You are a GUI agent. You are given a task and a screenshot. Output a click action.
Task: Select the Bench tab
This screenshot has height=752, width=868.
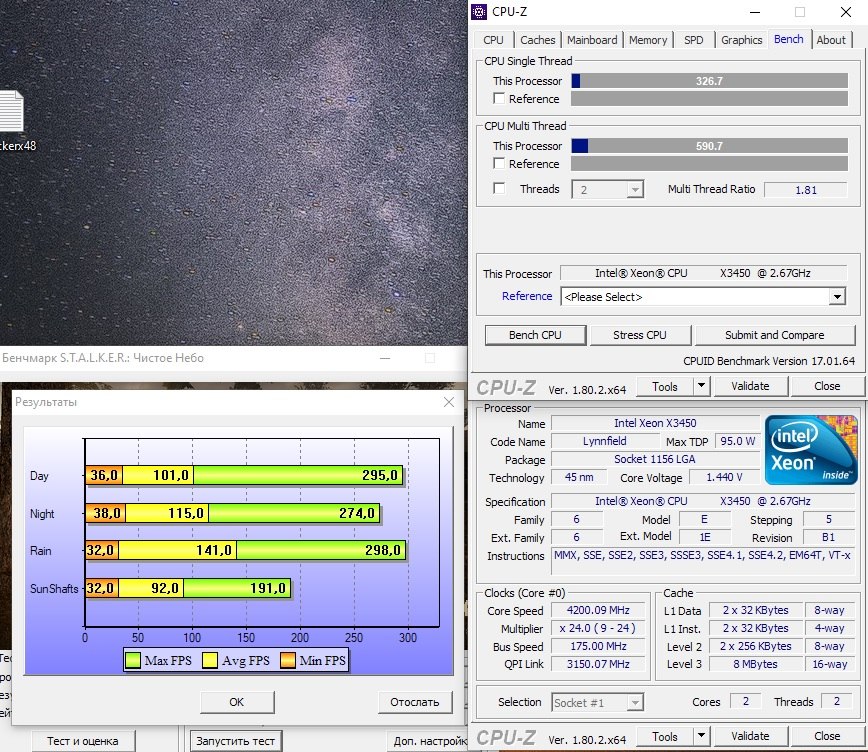788,39
